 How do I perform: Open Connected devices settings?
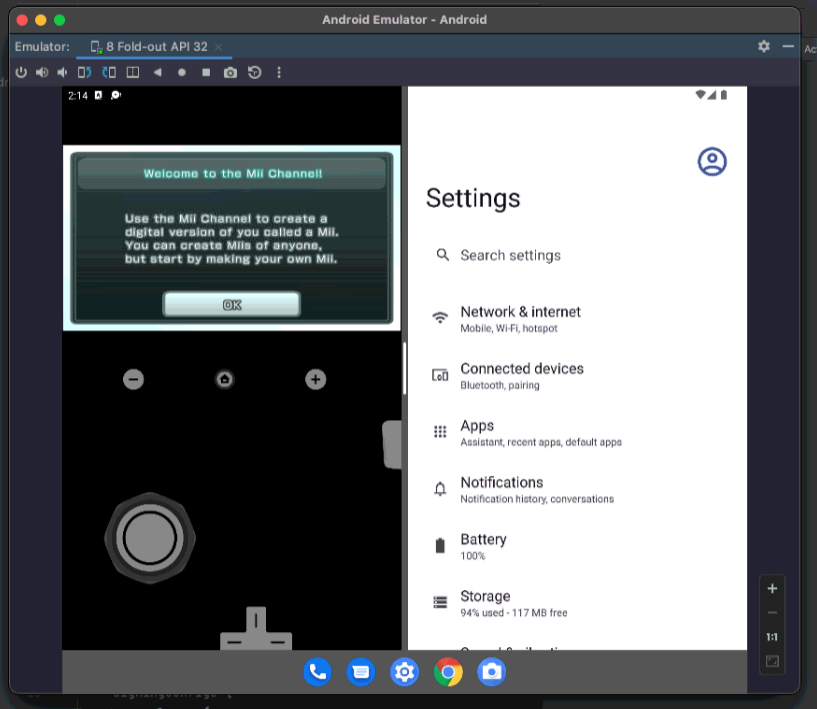(577, 376)
